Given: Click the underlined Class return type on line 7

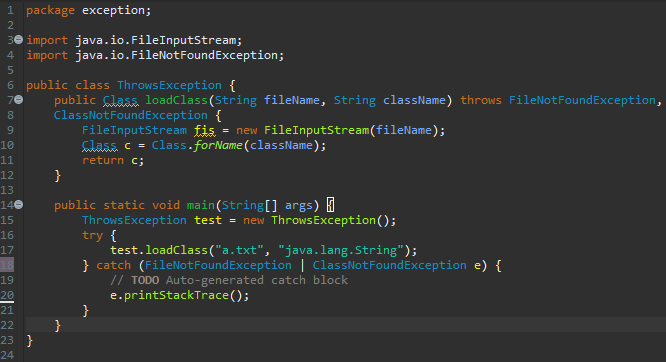Looking at the screenshot, I should (120, 100).
